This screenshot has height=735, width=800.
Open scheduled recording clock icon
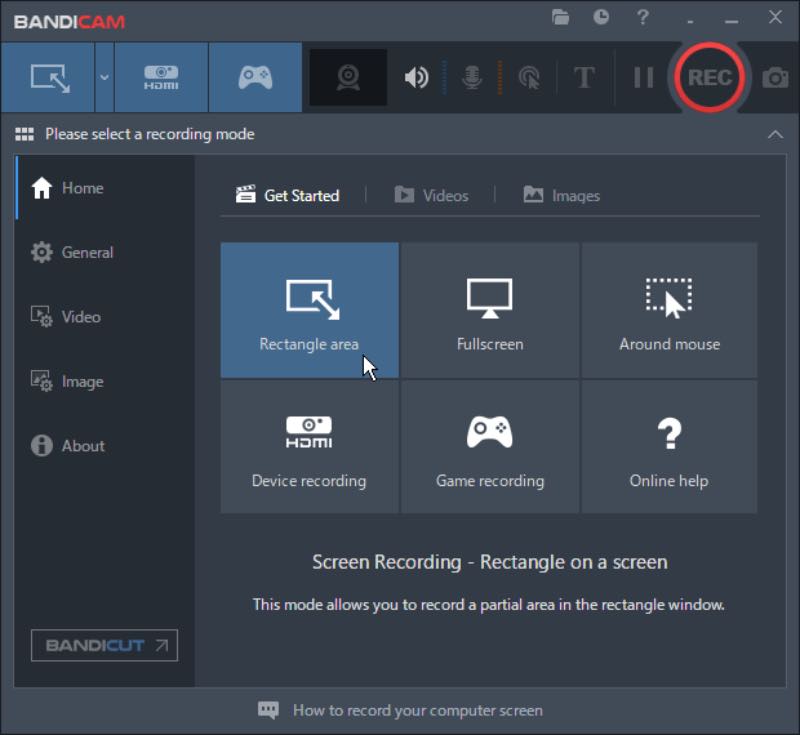tap(601, 17)
